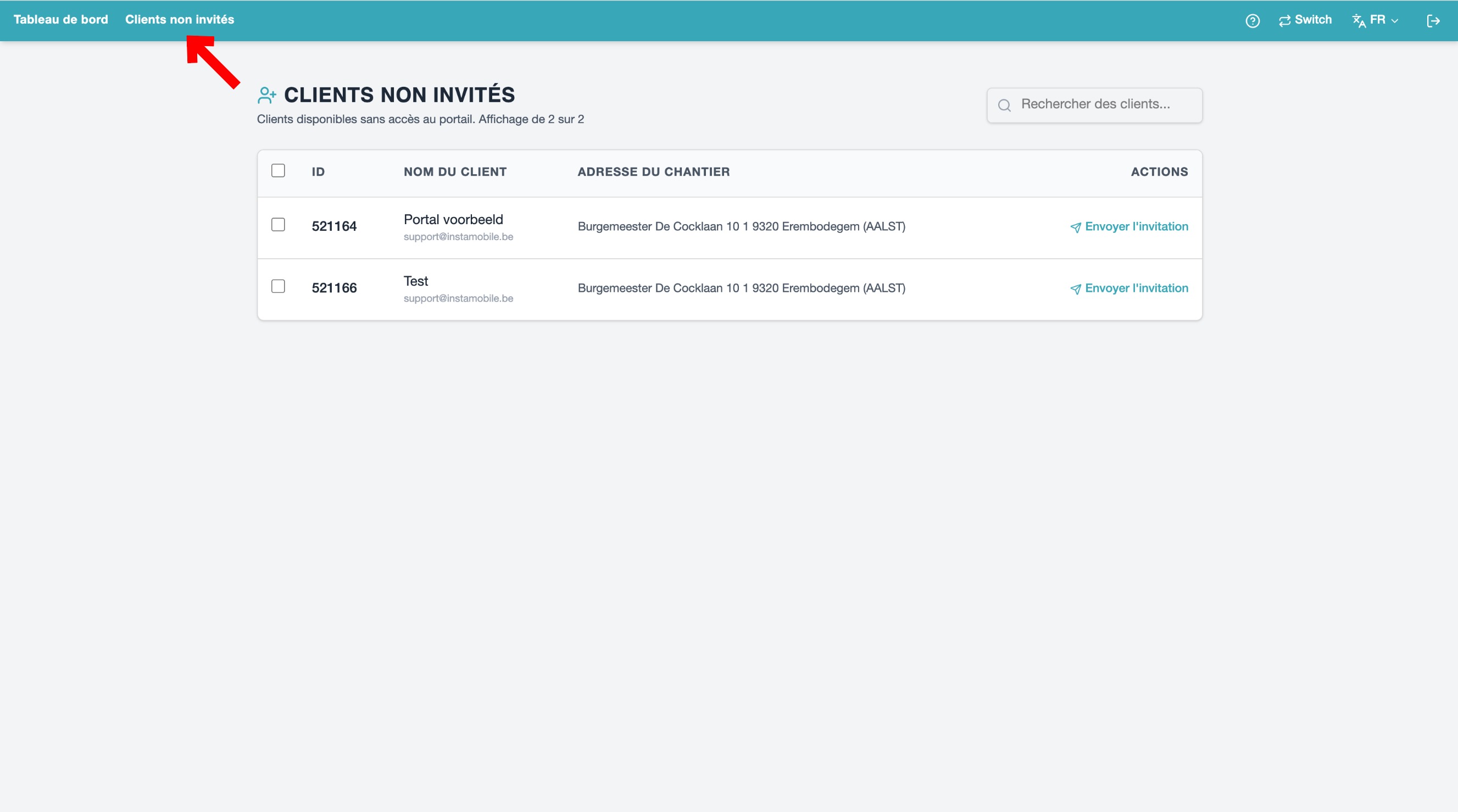Check the box for client 521166
Viewport: 1458px width, 812px height.
tap(278, 286)
